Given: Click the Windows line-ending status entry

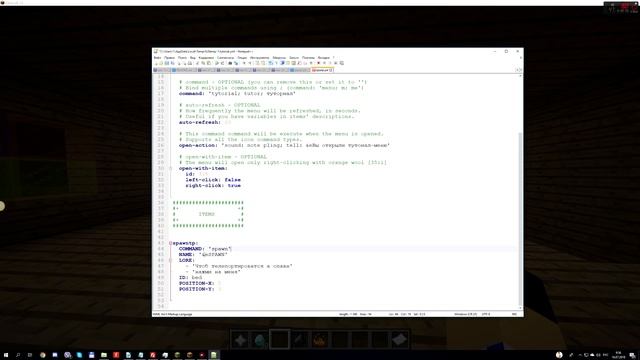Looking at the screenshot, I should 465,314.
